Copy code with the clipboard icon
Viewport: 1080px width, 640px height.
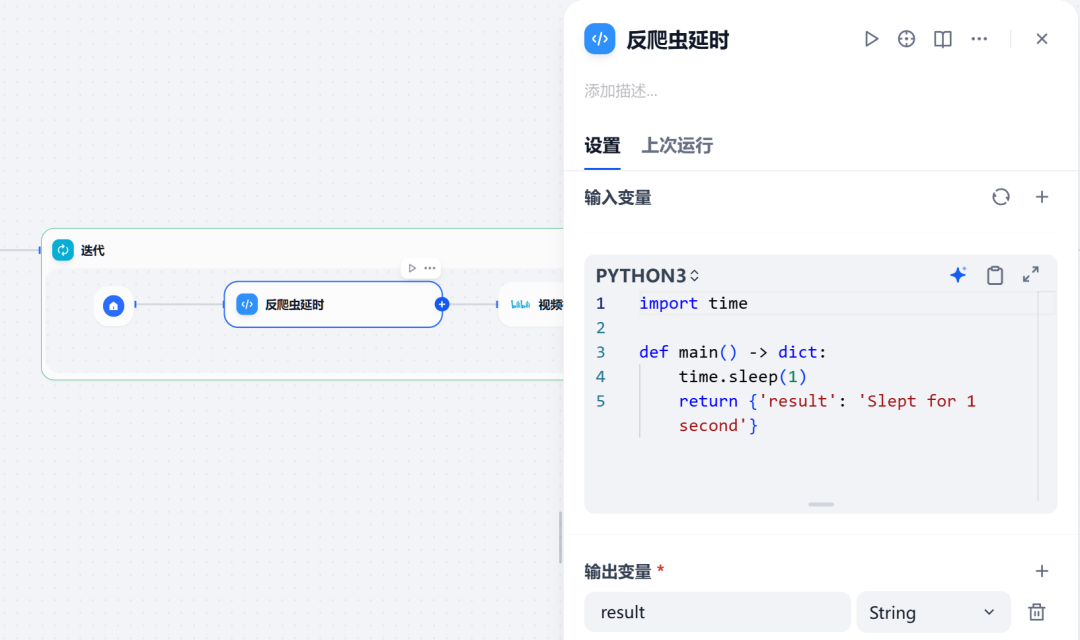pos(995,275)
